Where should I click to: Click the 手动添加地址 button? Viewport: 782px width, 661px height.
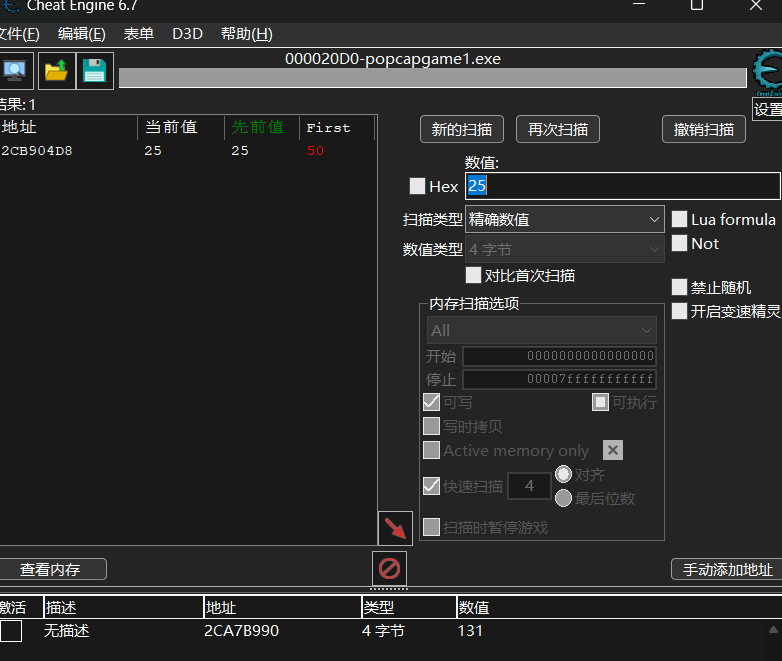tap(727, 569)
